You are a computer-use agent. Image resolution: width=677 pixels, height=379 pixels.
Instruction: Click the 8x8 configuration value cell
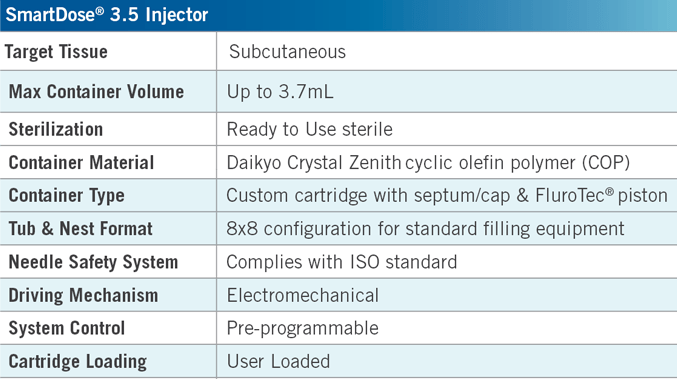[x=447, y=228]
